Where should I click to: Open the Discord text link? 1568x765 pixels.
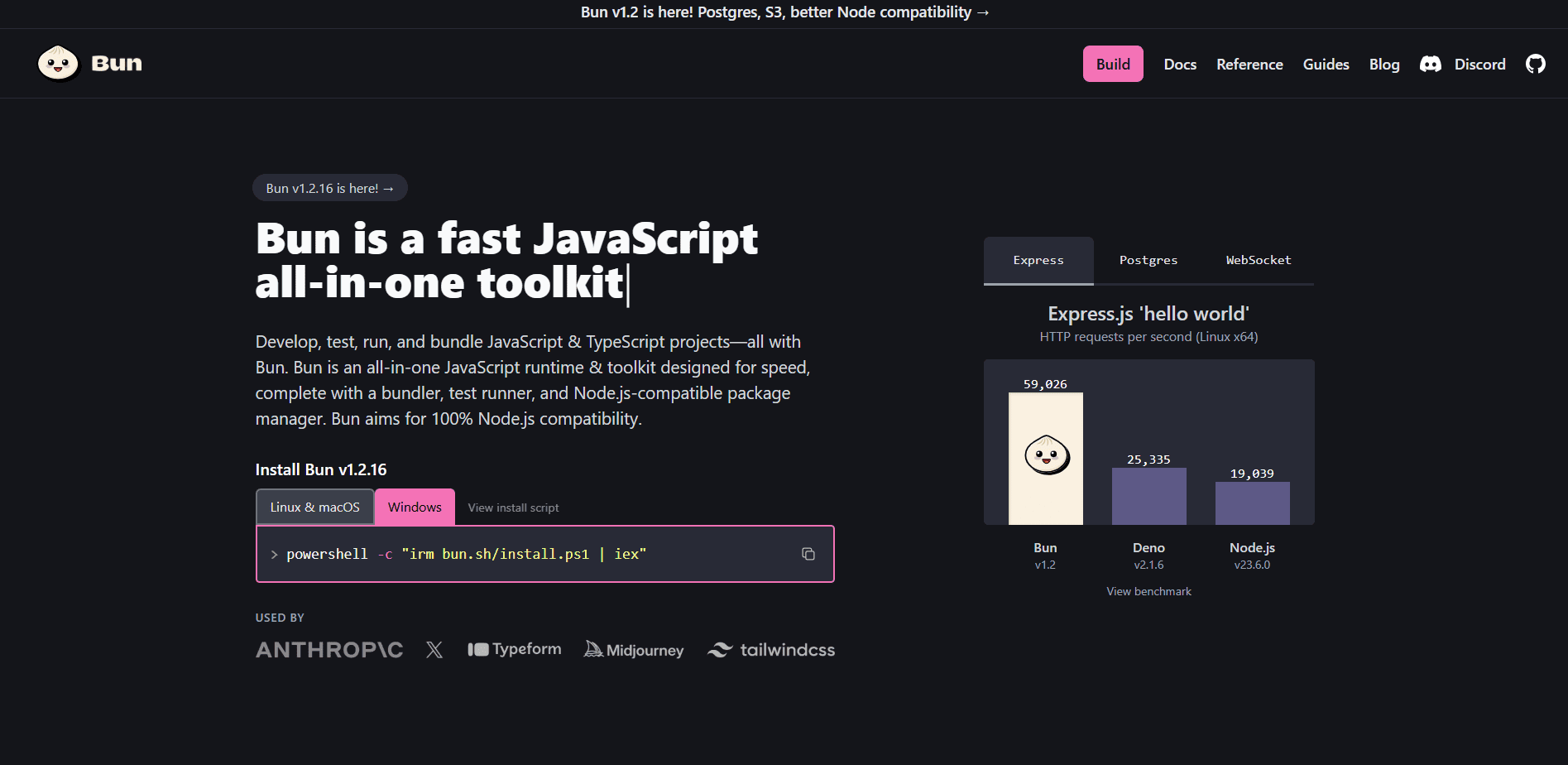(x=1480, y=64)
